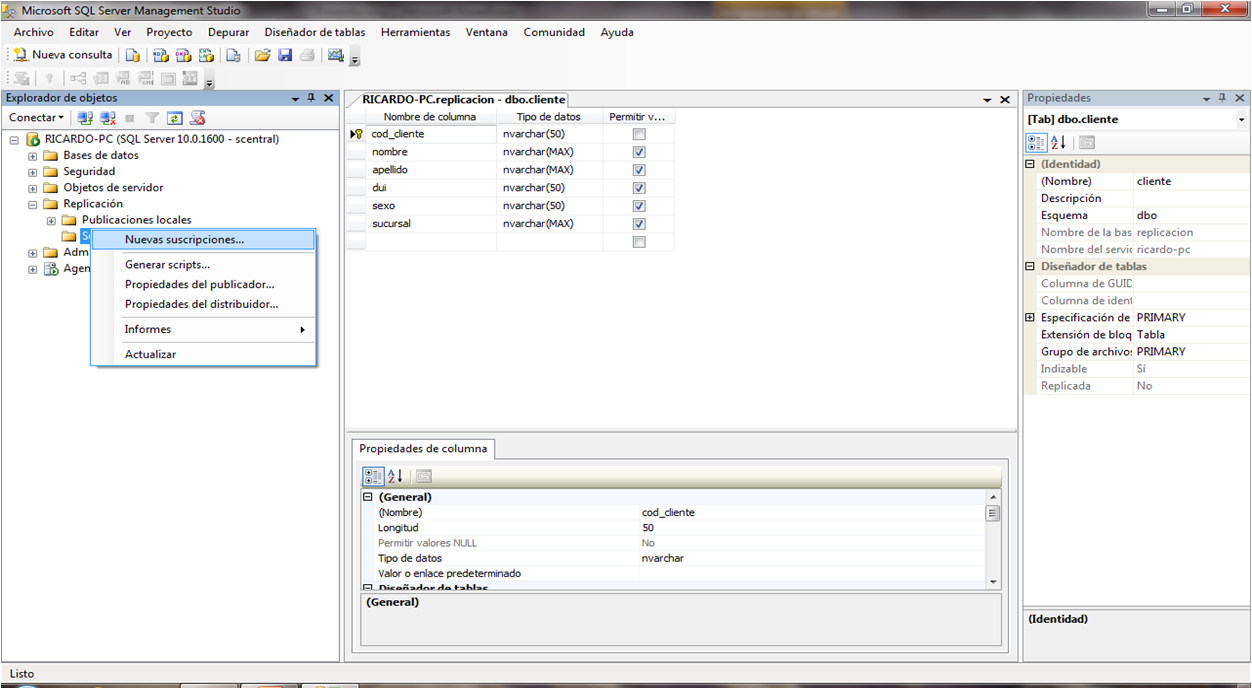This screenshot has height=689, width=1252.
Task: Click the filter funnel icon in Object Explorer
Action: tap(152, 118)
